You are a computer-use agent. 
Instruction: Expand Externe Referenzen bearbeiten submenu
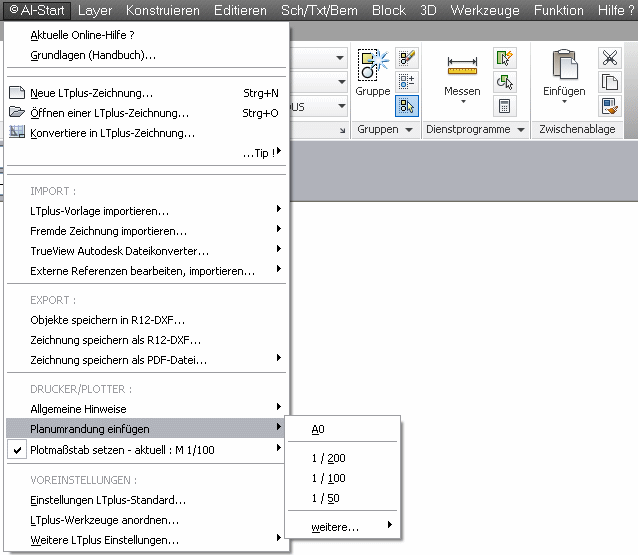pyautogui.click(x=146, y=271)
